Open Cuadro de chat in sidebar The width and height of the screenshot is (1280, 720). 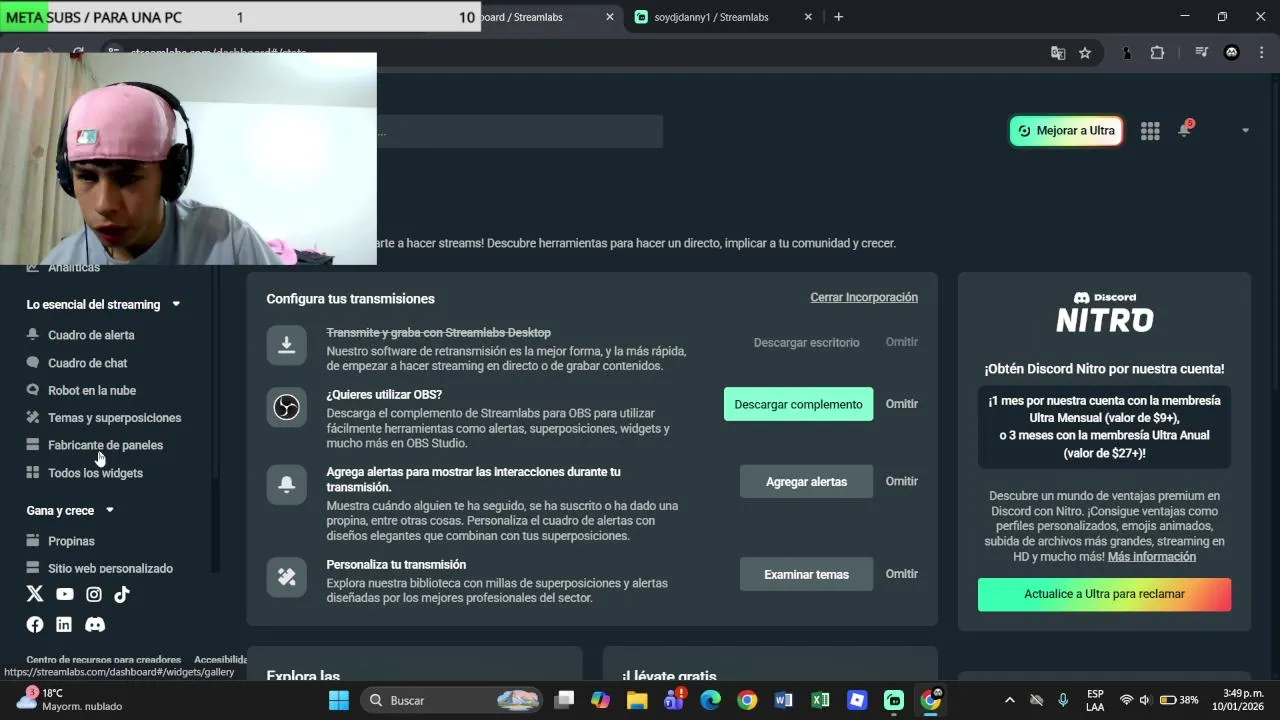[88, 363]
